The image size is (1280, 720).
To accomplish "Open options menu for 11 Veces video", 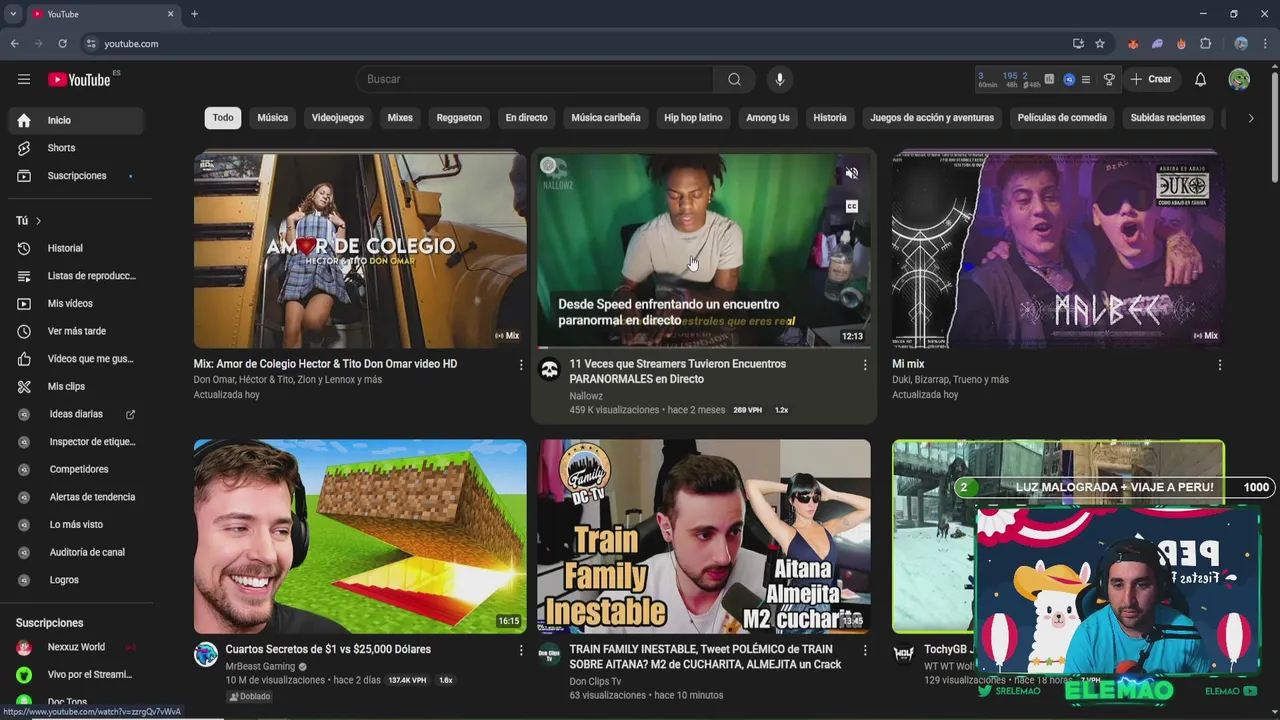I will pos(865,365).
